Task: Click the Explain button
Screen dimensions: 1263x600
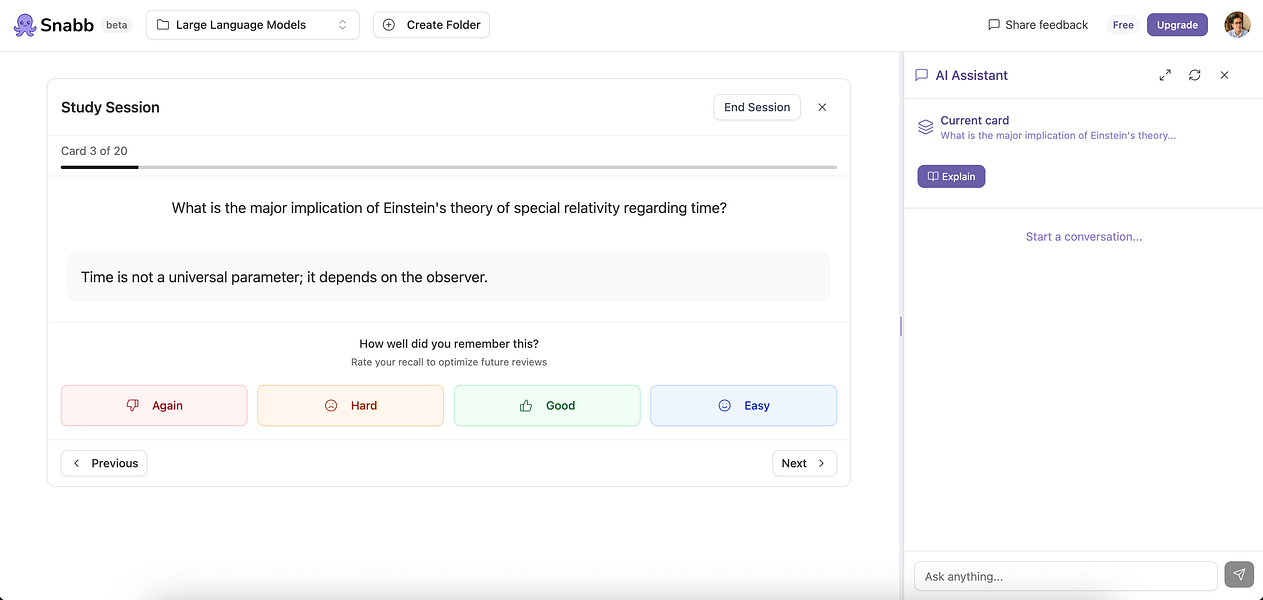Action: [951, 176]
